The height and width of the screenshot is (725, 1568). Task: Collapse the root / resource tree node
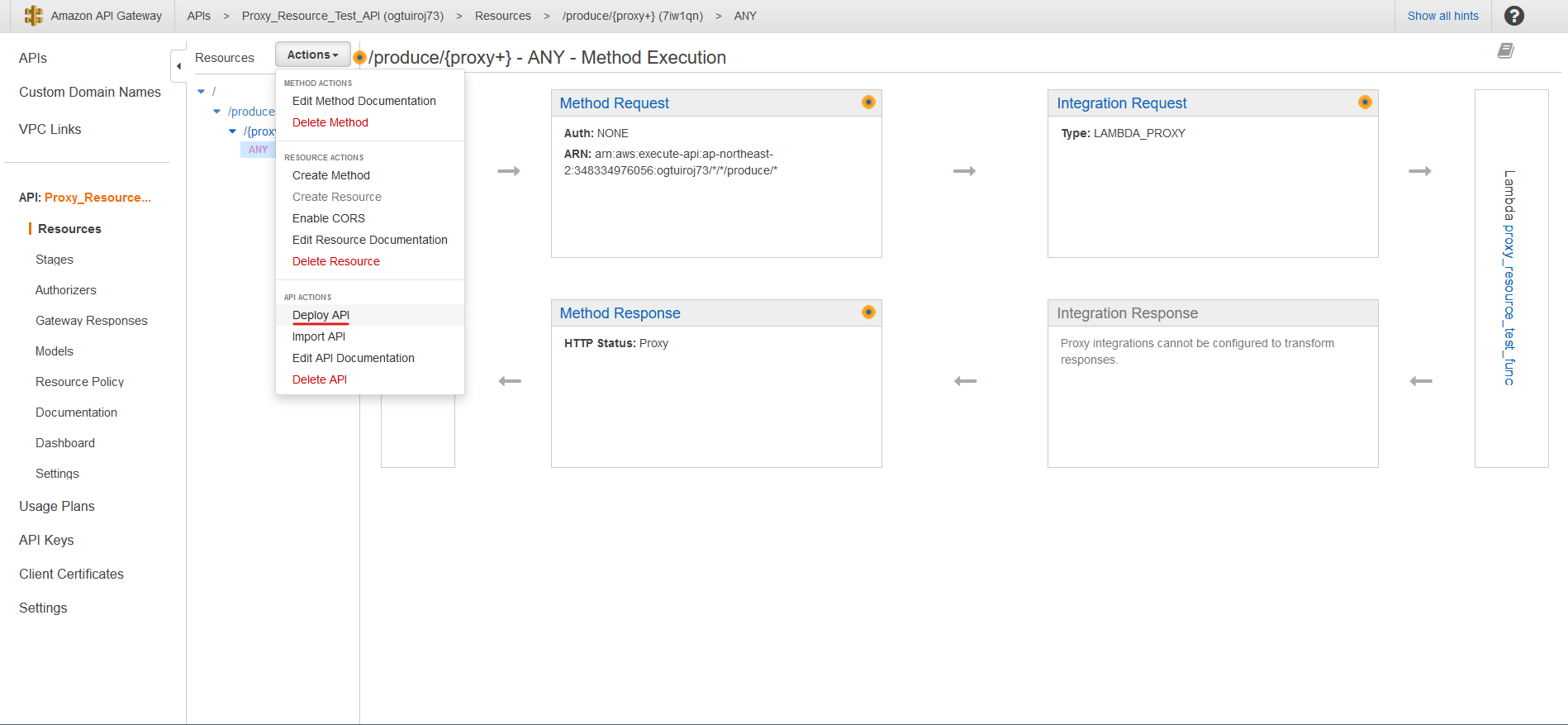[x=202, y=92]
